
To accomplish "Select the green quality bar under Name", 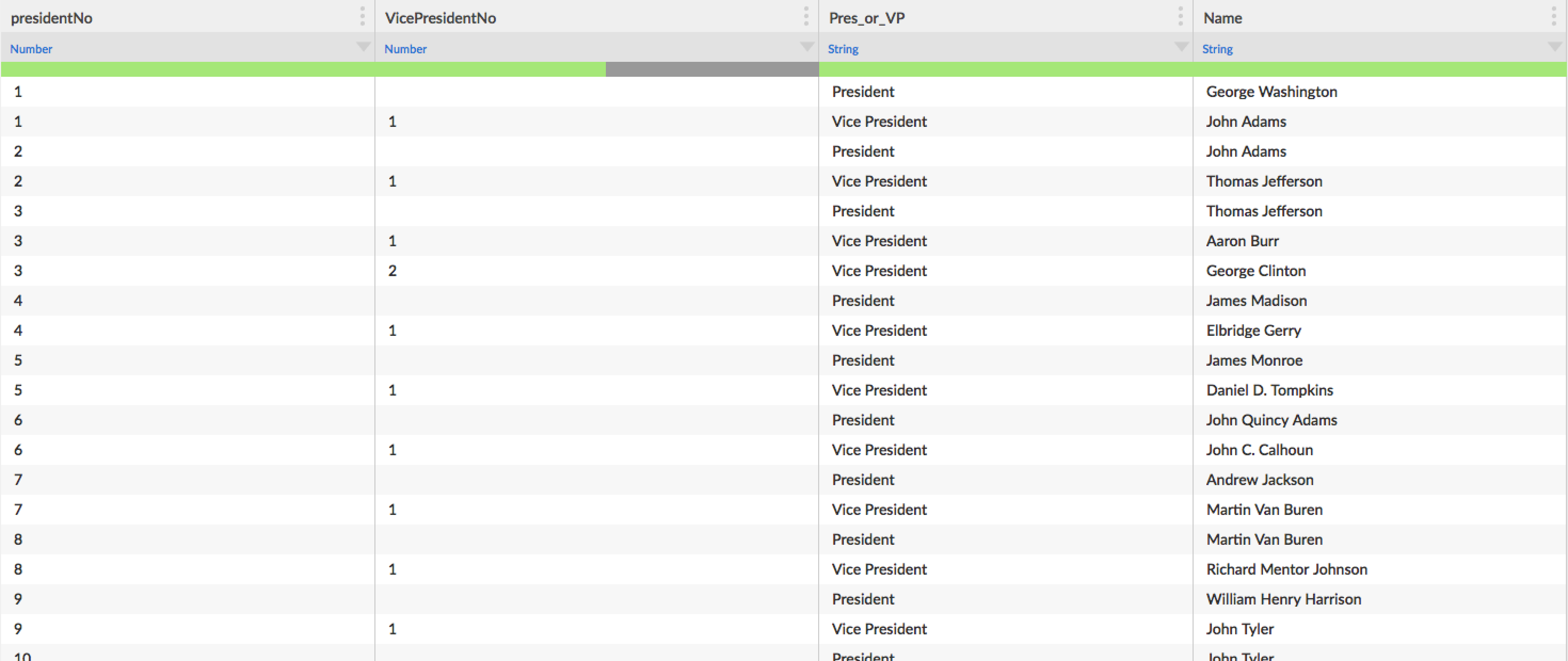I will point(1379,69).
